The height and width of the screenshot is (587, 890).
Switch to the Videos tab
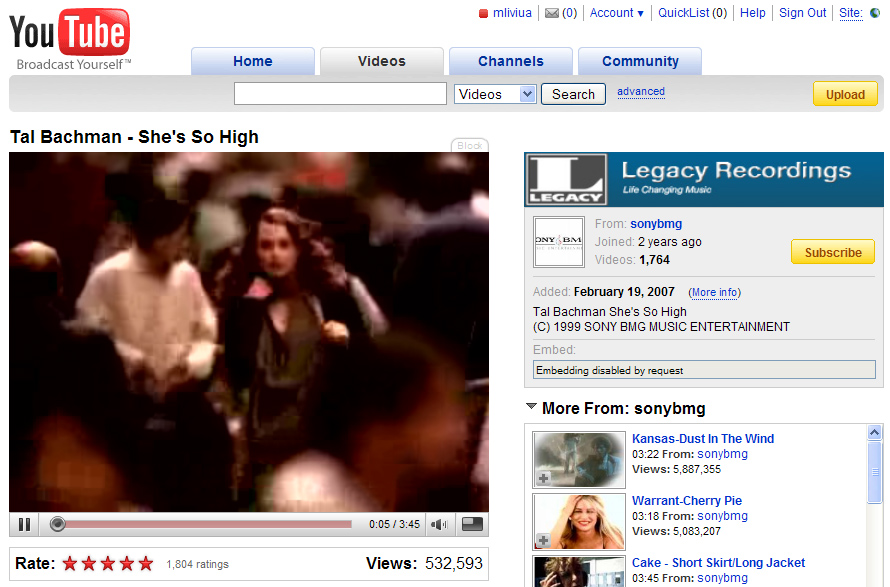(x=381, y=61)
